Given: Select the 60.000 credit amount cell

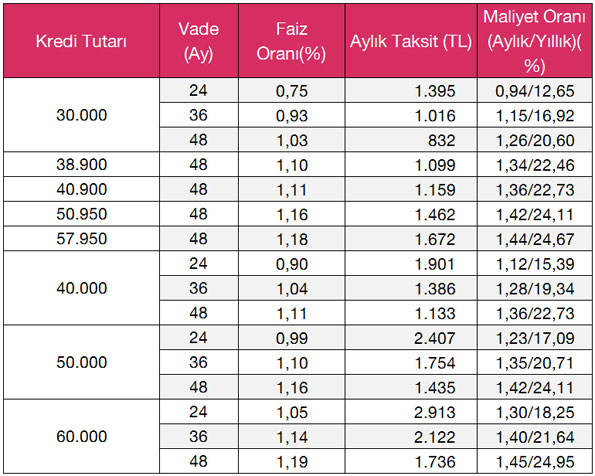Looking at the screenshot, I should tap(82, 437).
